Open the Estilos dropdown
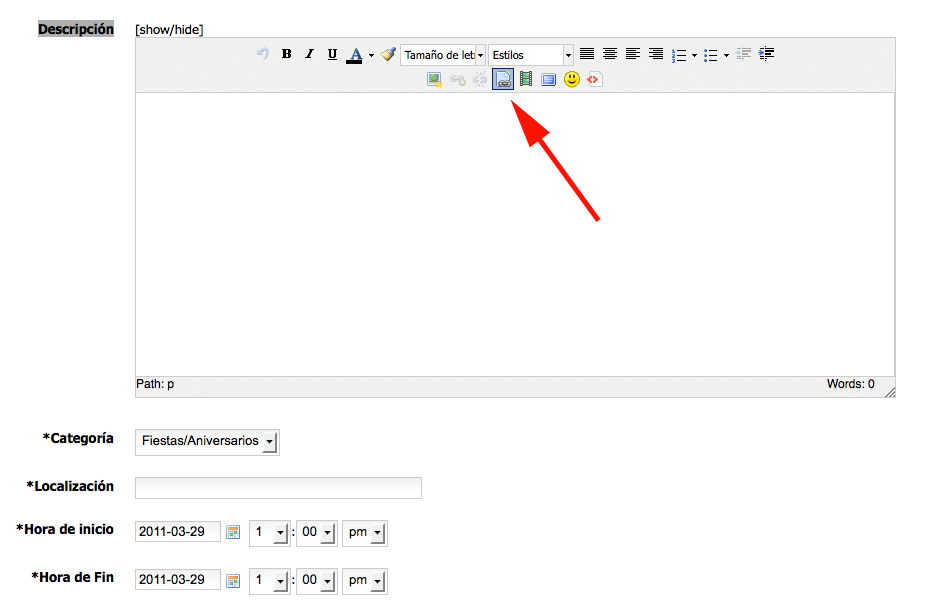This screenshot has width=936, height=607. coord(531,55)
